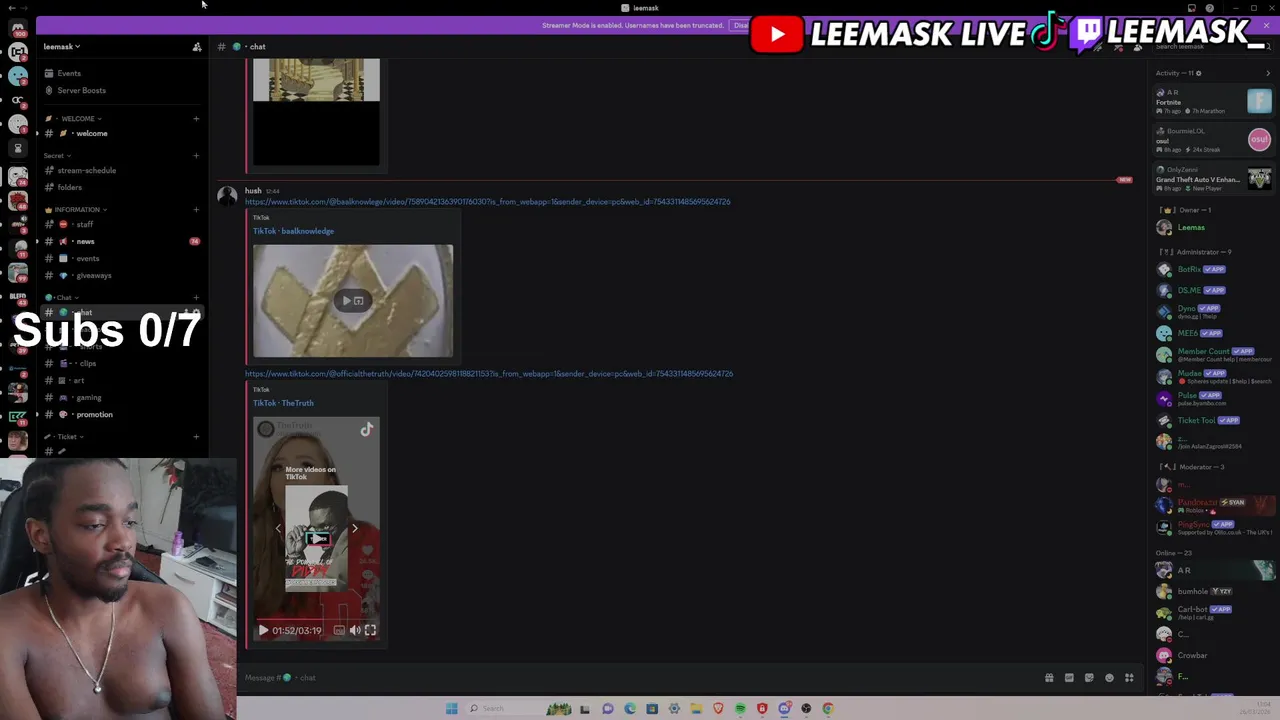Select the gaming channel

tap(88, 397)
